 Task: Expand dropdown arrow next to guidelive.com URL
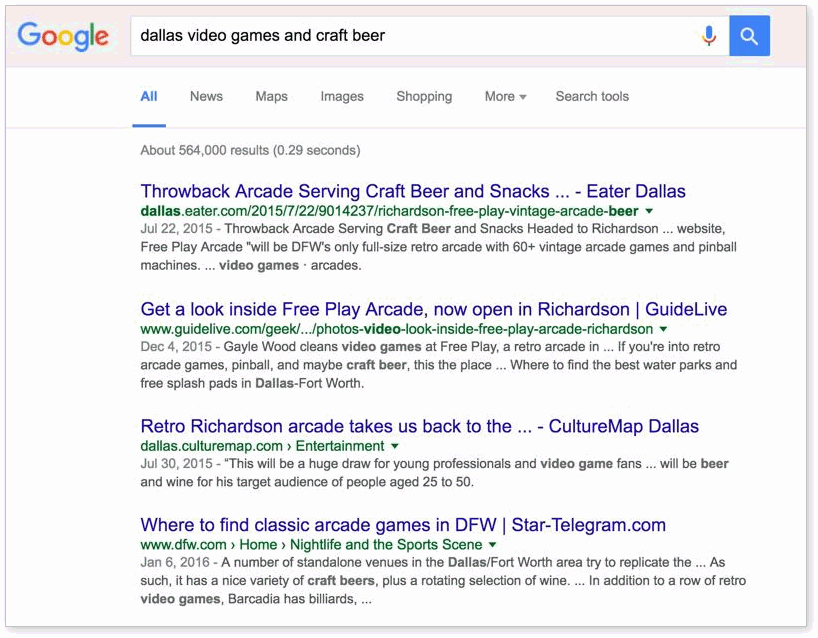click(x=663, y=329)
